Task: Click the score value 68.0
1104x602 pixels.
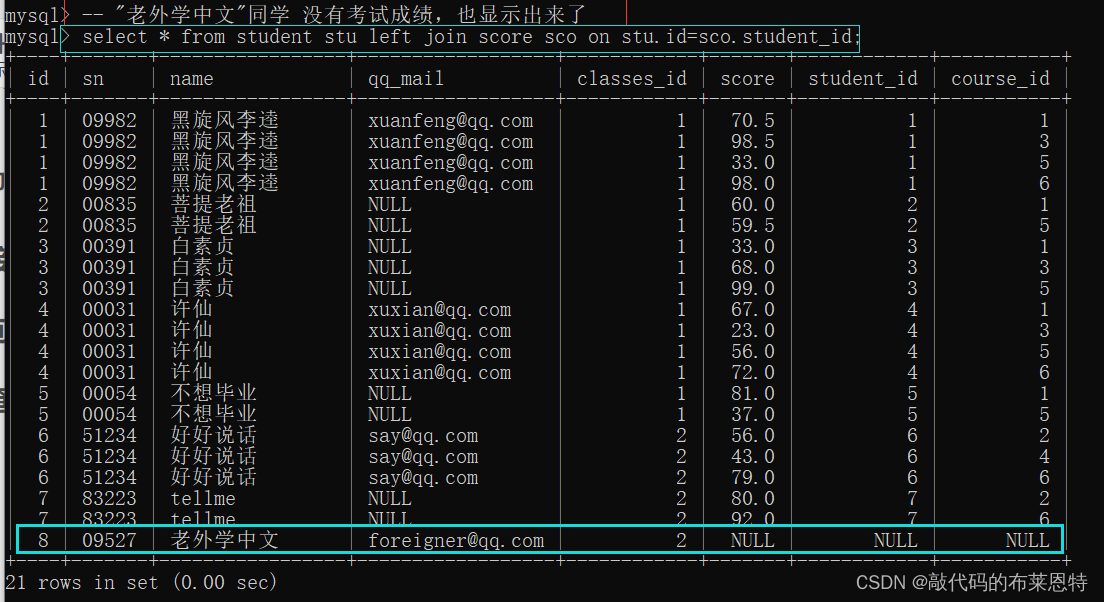Action: coord(753,268)
